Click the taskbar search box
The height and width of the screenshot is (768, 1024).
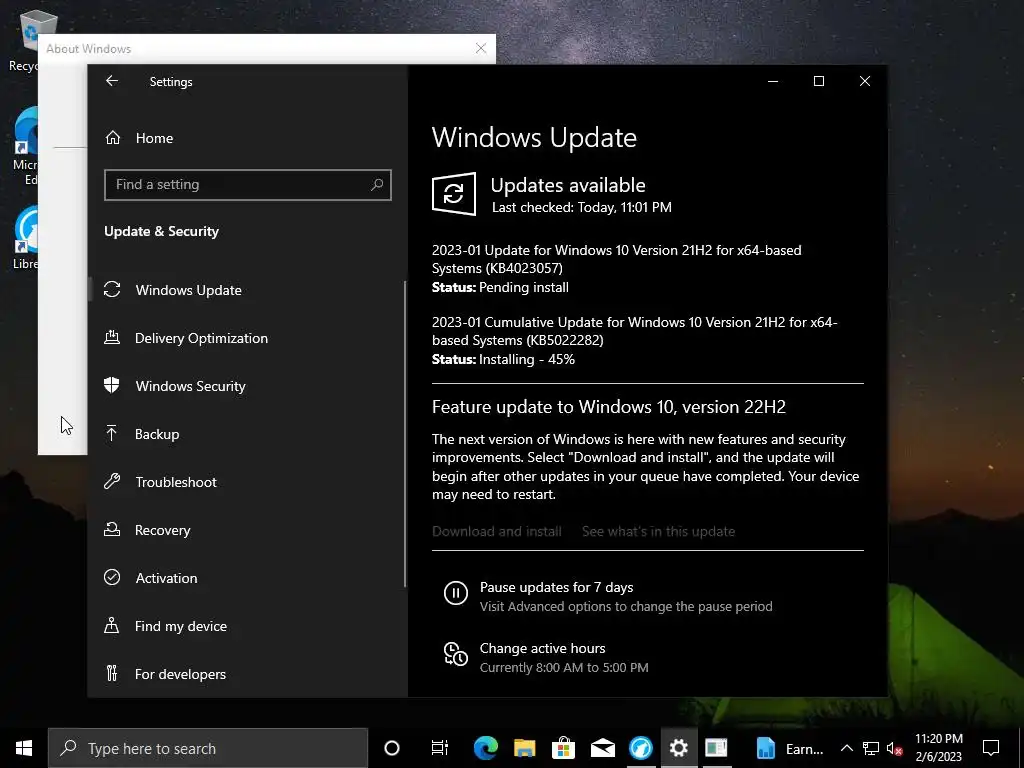tap(208, 748)
